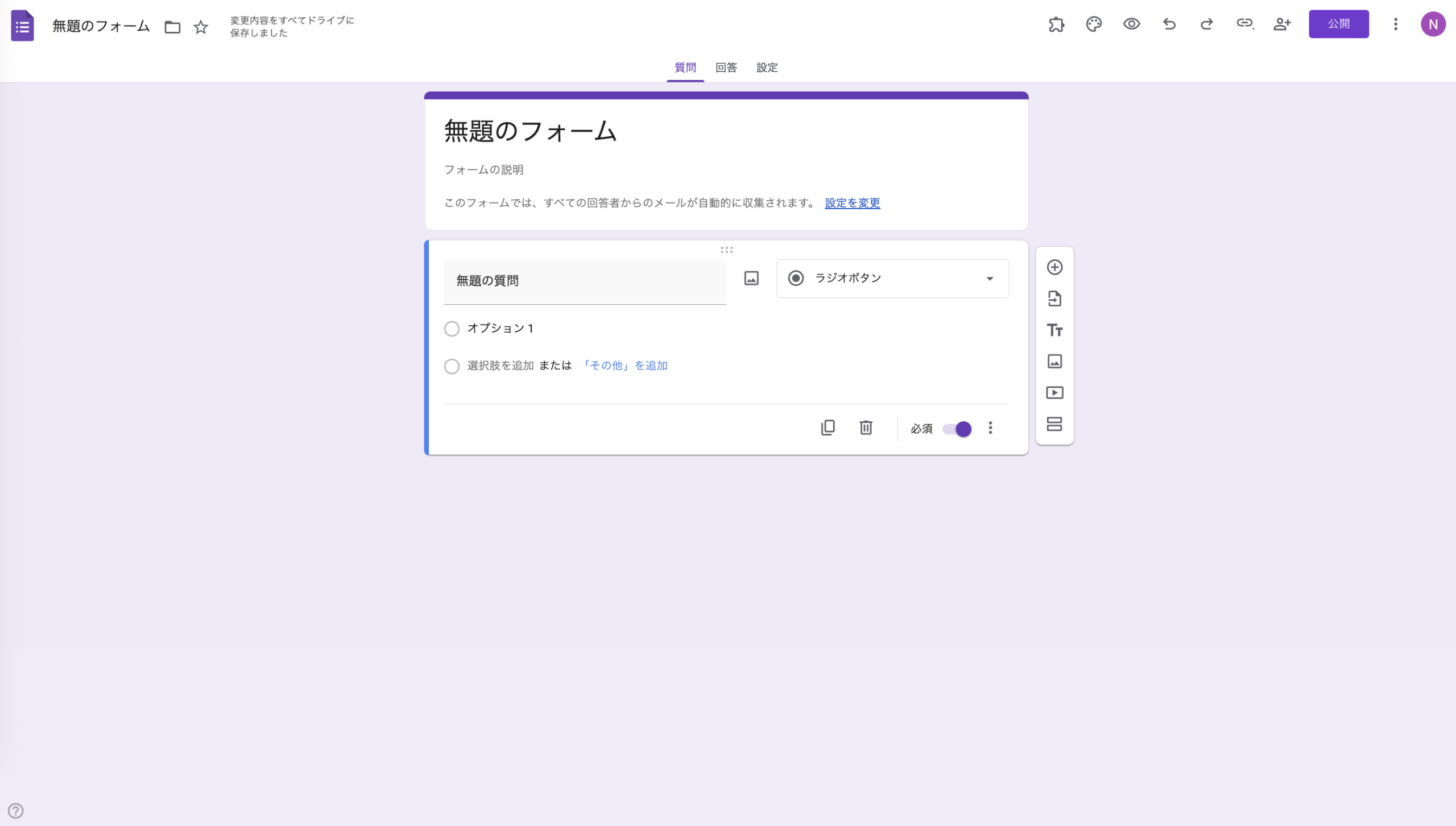Add a new section

1054,424
